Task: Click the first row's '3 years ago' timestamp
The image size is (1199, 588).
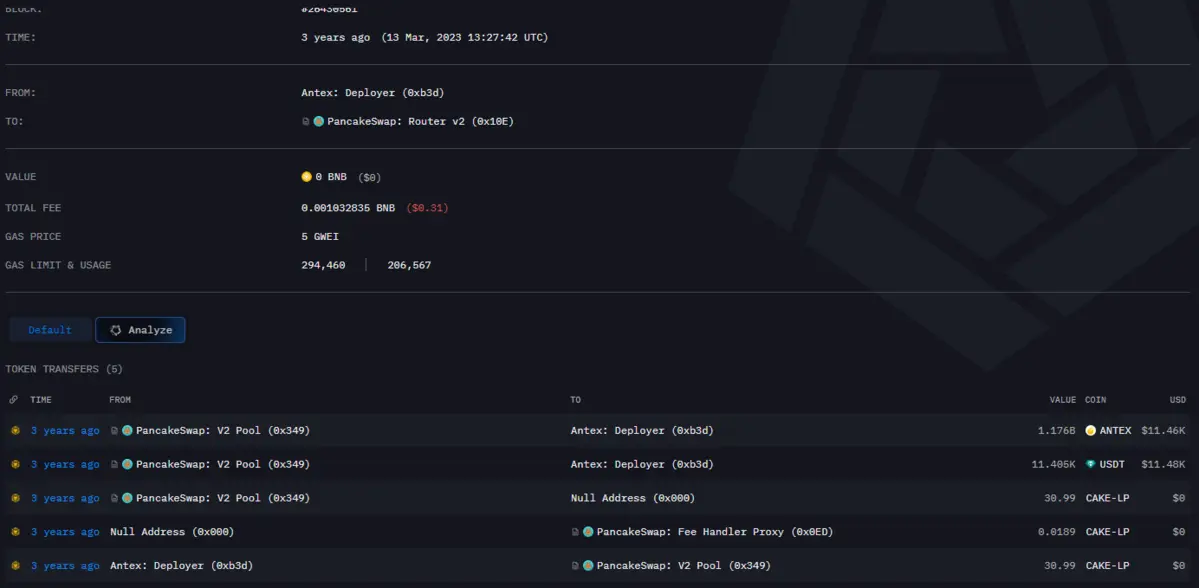Action: [x=65, y=431]
